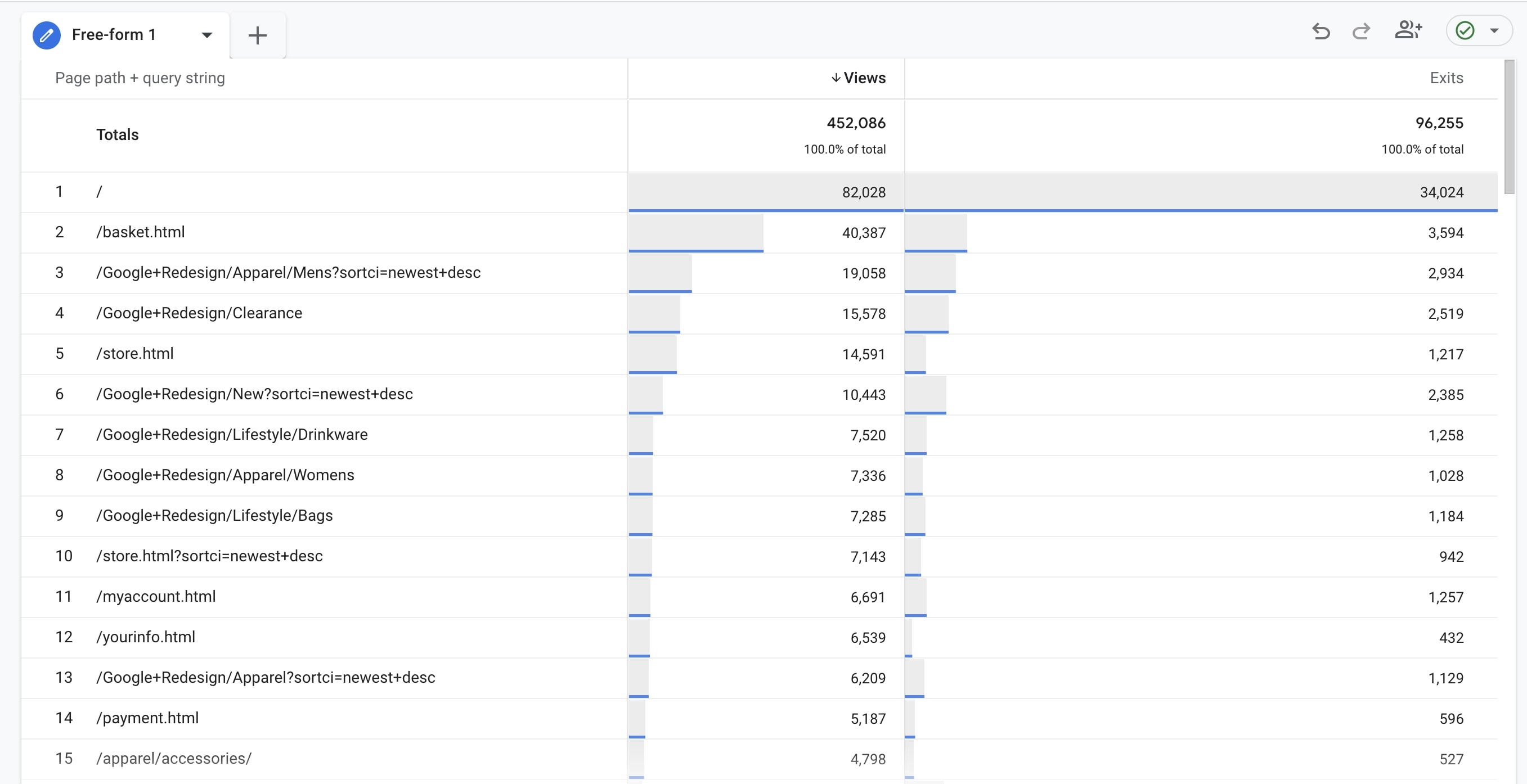Viewport: 1527px width, 784px height.
Task: Click the vertical scrollbar thumb
Action: click(1509, 126)
